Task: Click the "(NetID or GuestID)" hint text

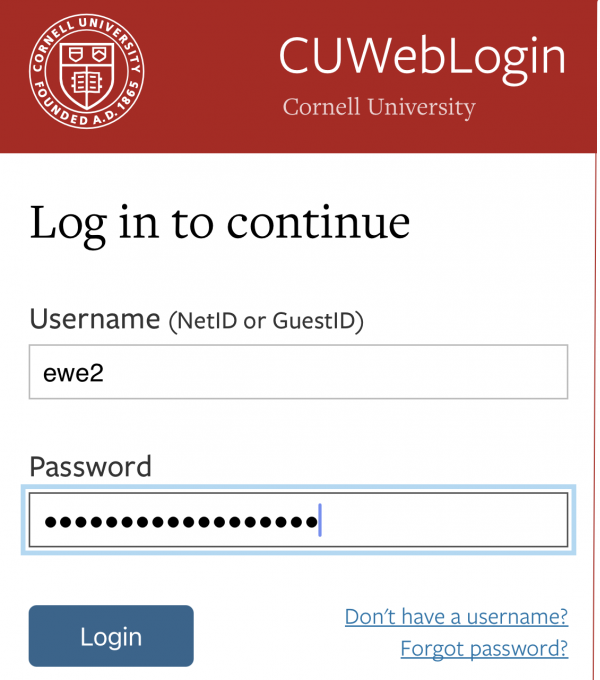Action: coord(266,322)
